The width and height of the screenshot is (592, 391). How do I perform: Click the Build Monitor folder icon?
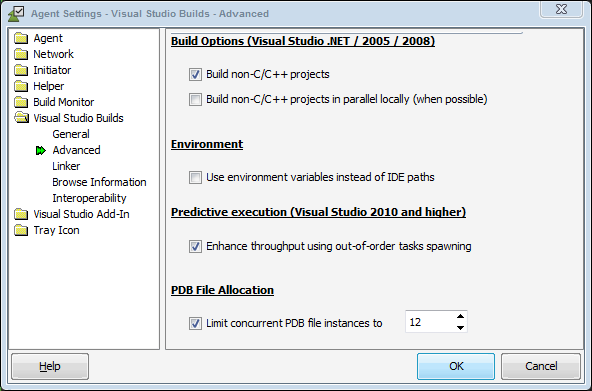click(21, 102)
